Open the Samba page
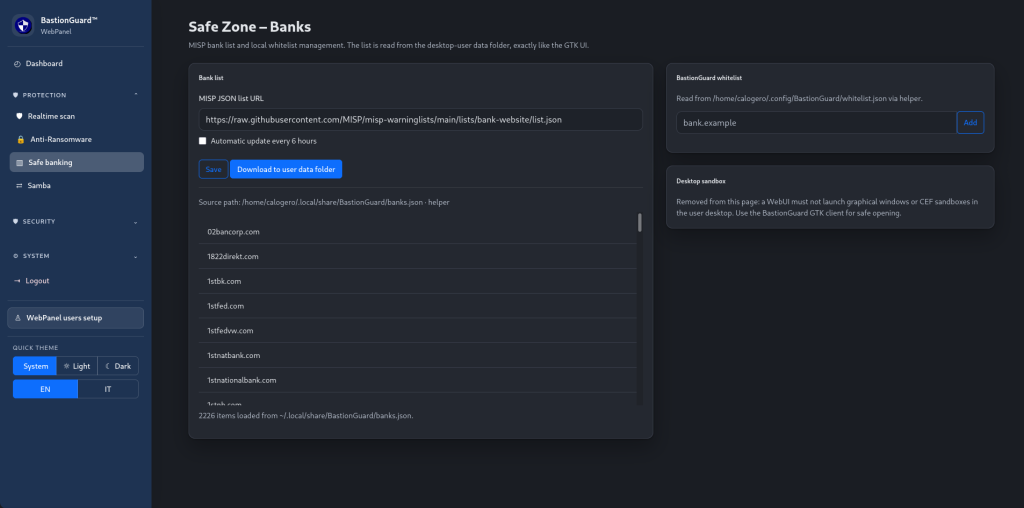Screen dimensions: 1024x508 click(x=76, y=186)
